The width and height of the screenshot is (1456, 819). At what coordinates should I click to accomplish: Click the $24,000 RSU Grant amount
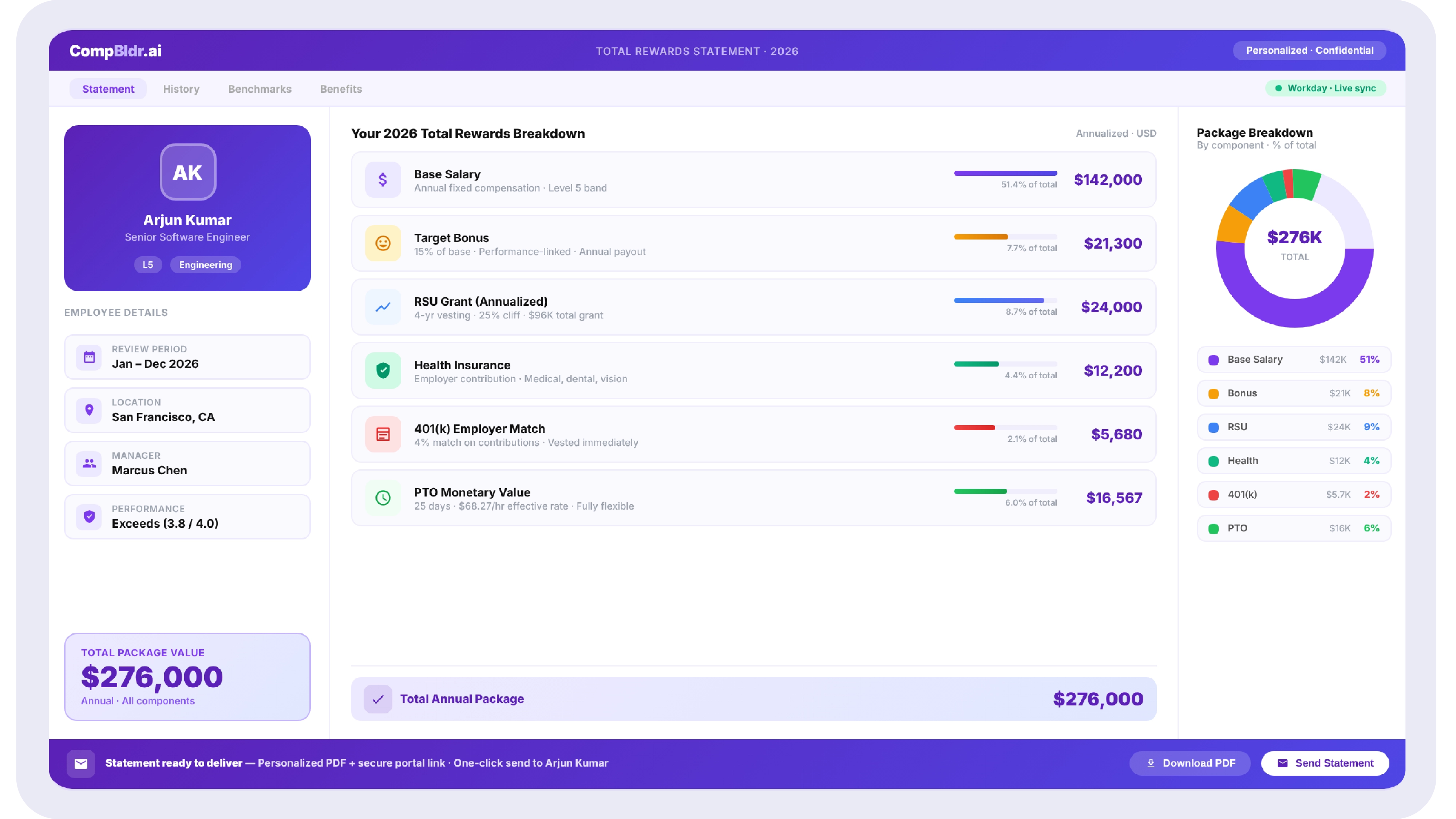click(x=1111, y=307)
